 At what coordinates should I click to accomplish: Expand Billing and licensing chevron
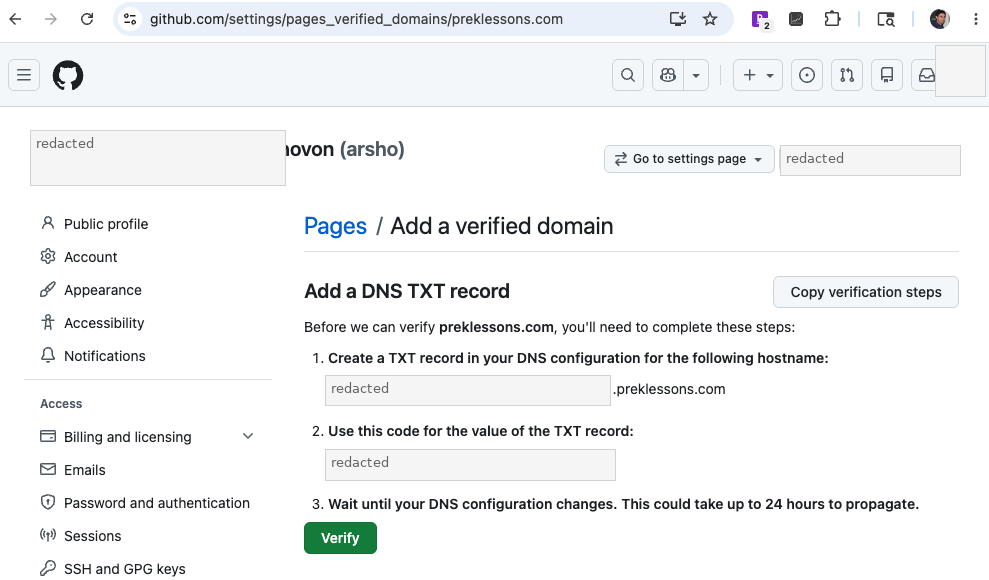248,436
